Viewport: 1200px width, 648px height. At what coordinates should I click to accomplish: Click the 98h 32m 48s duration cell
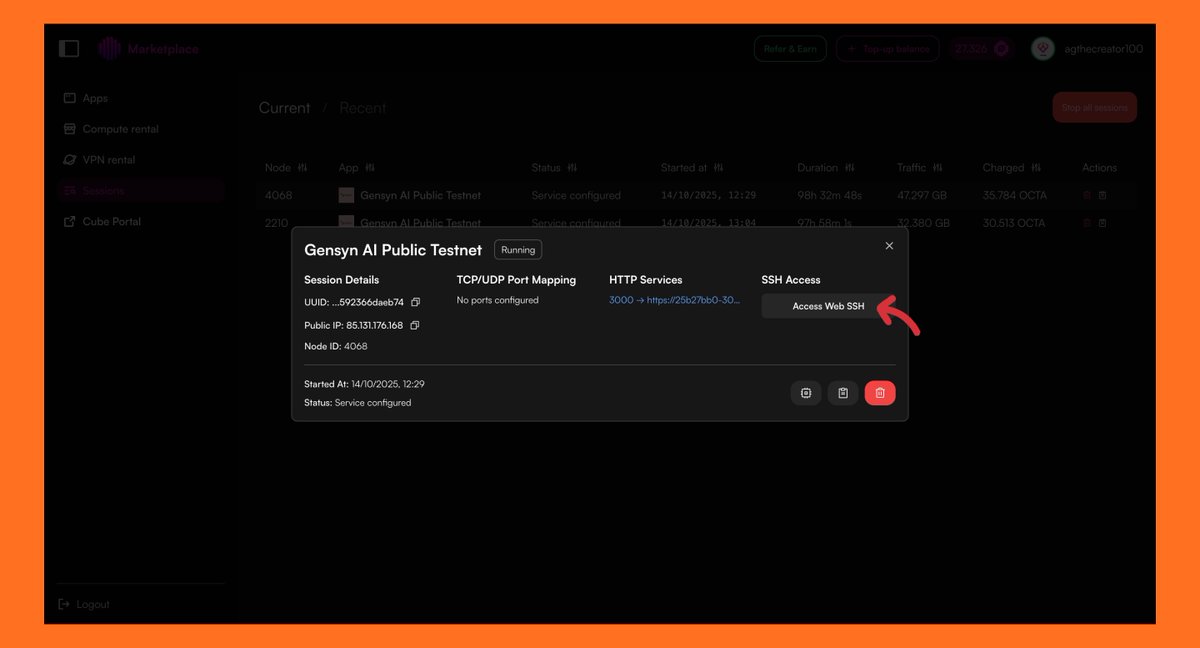coord(830,195)
